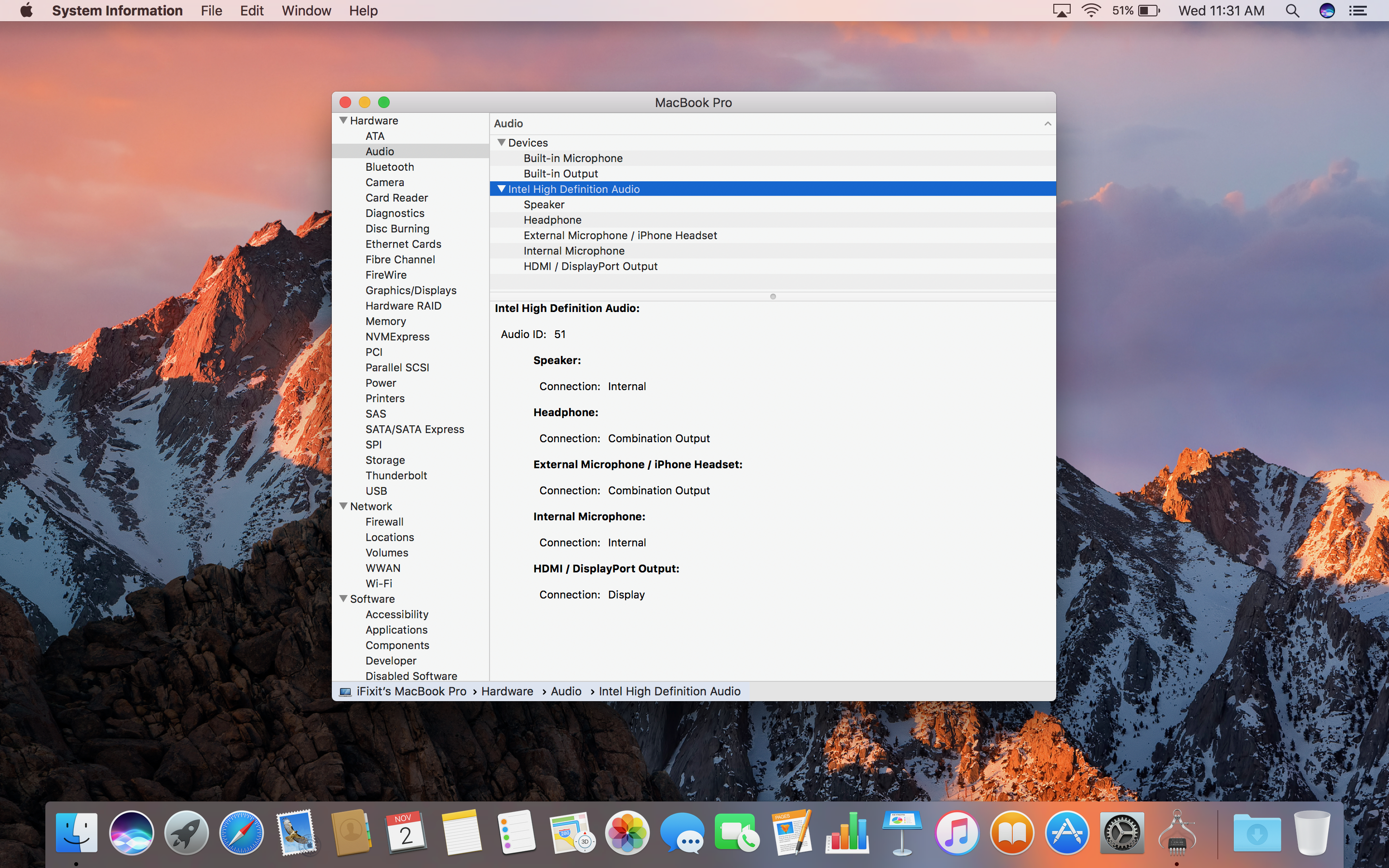The image size is (1389, 868).
Task: Open the Wi-Fi status menu
Action: 1090,10
